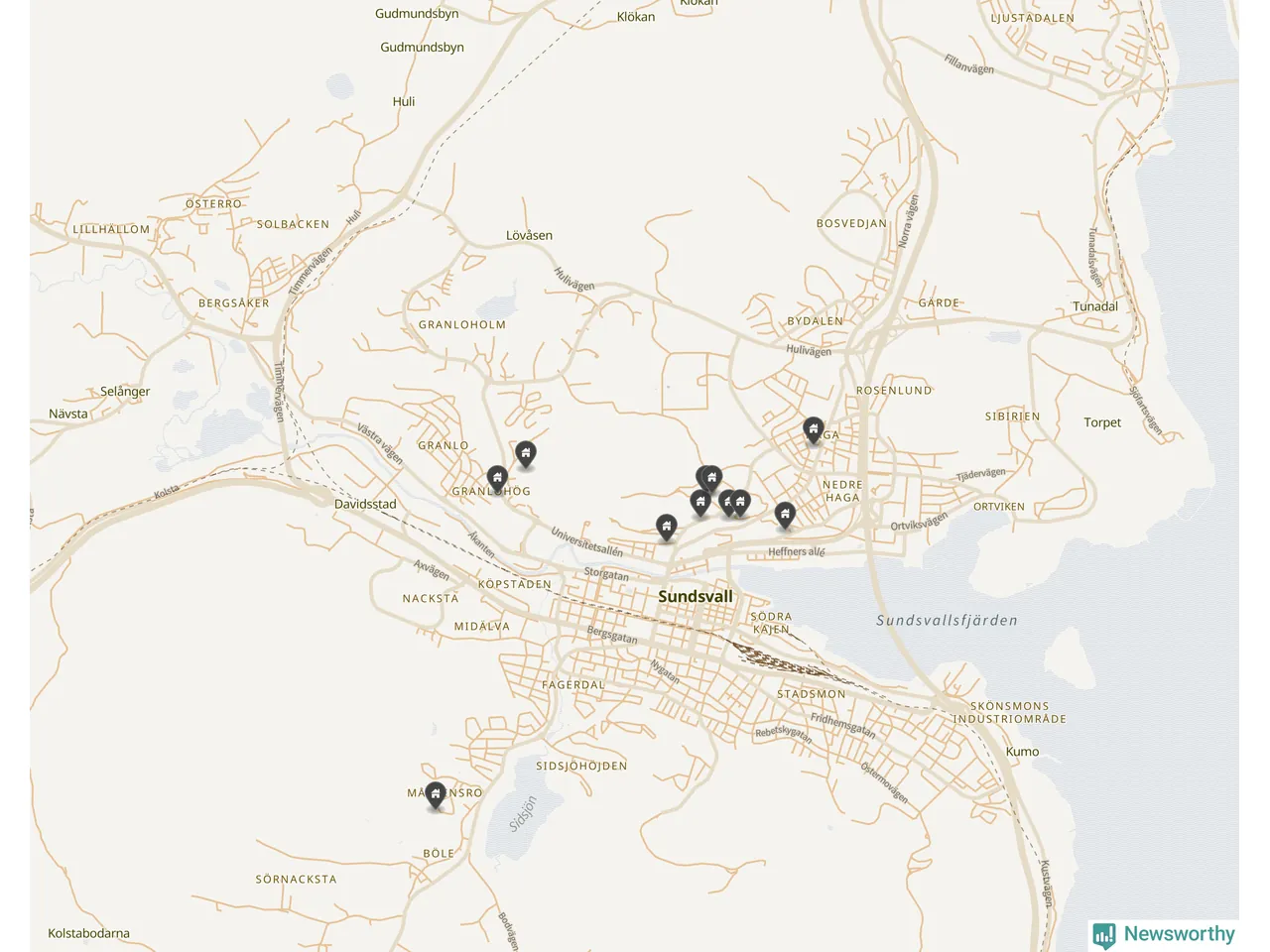Click the Sundsvallsfjärden water label

point(947,620)
